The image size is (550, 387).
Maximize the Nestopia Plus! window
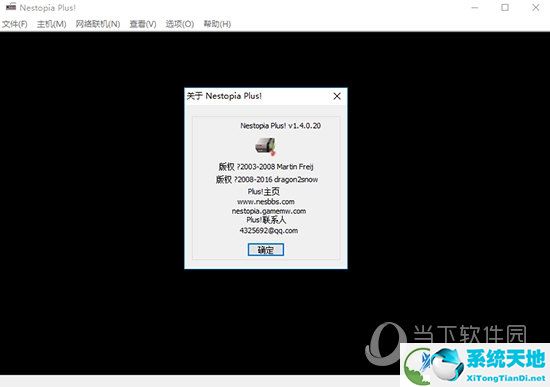pos(505,7)
